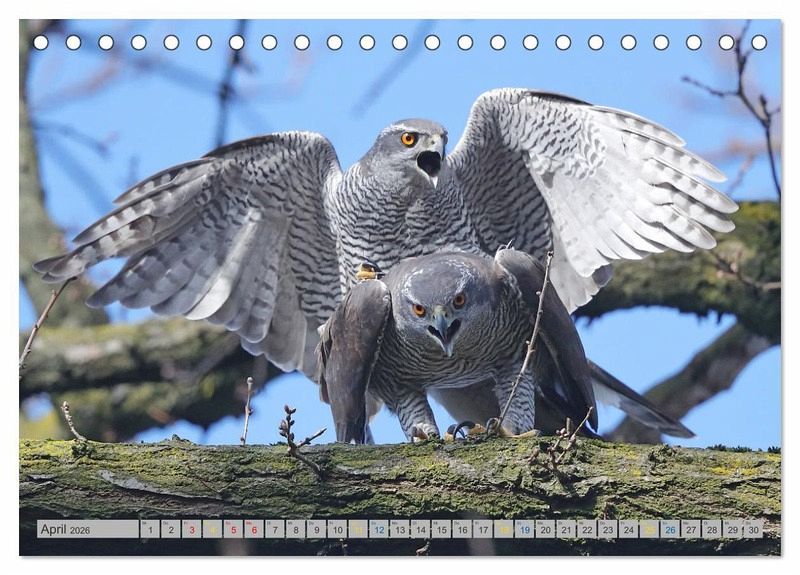
Task: Select day 10 in calendar strip
Action: coord(337,529)
